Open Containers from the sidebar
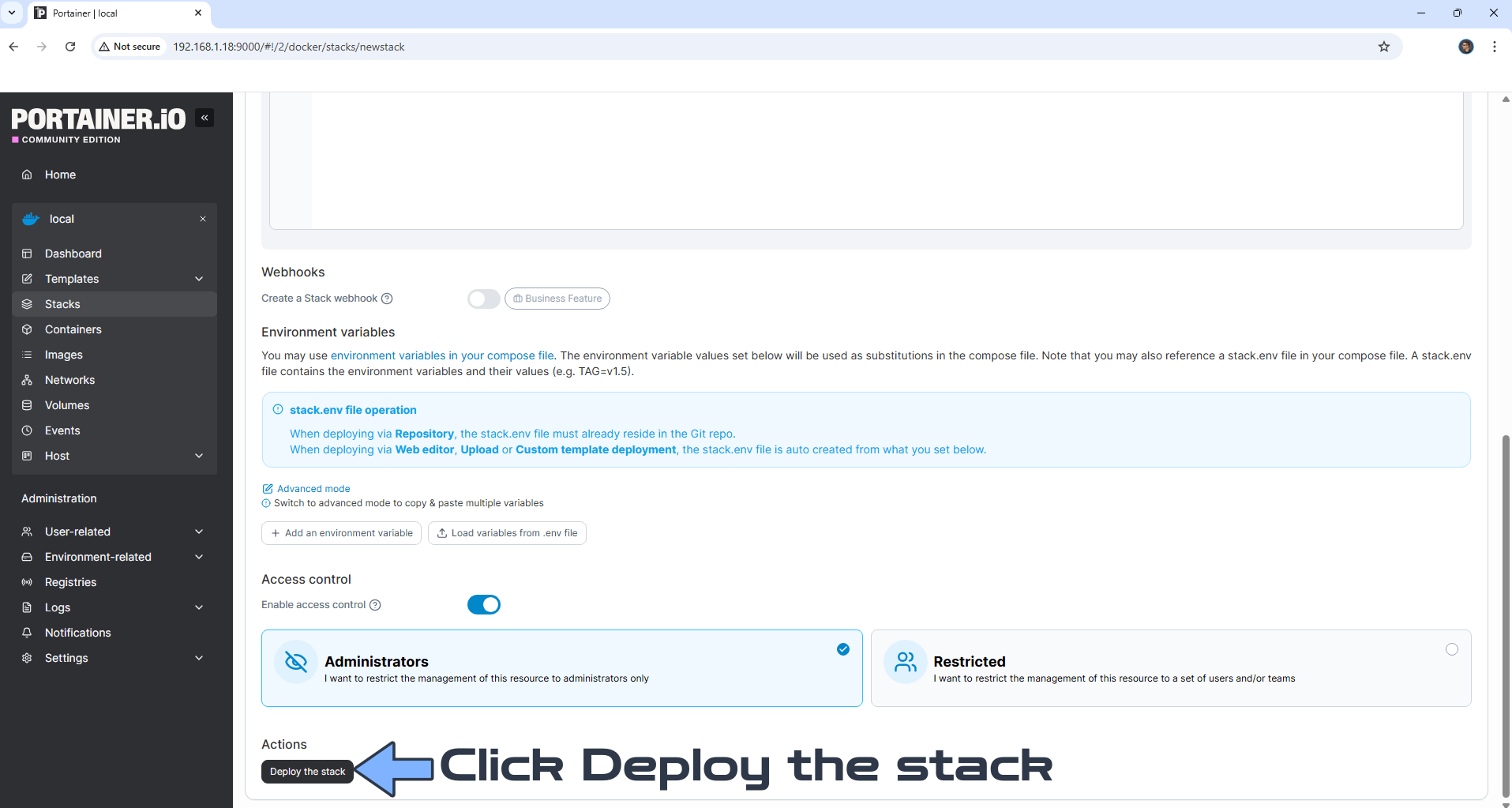The height and width of the screenshot is (808, 1512). 73,329
